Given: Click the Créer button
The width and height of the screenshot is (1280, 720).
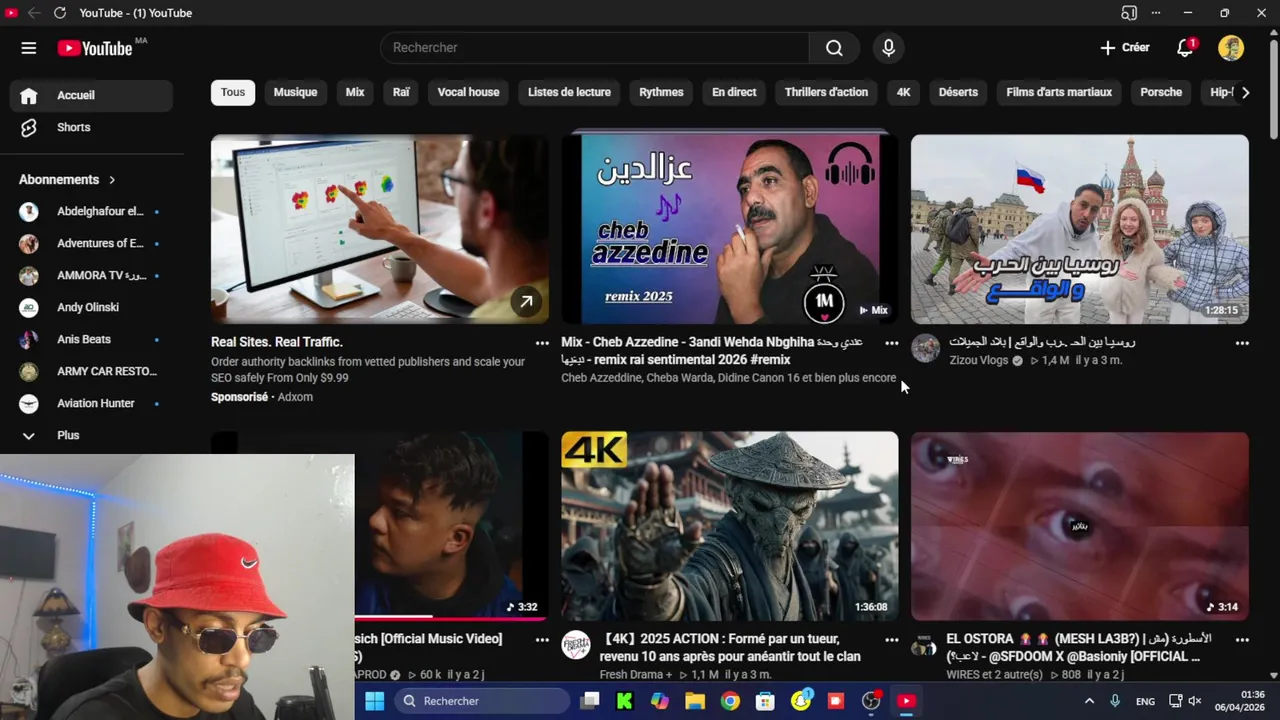Looking at the screenshot, I should [1125, 48].
